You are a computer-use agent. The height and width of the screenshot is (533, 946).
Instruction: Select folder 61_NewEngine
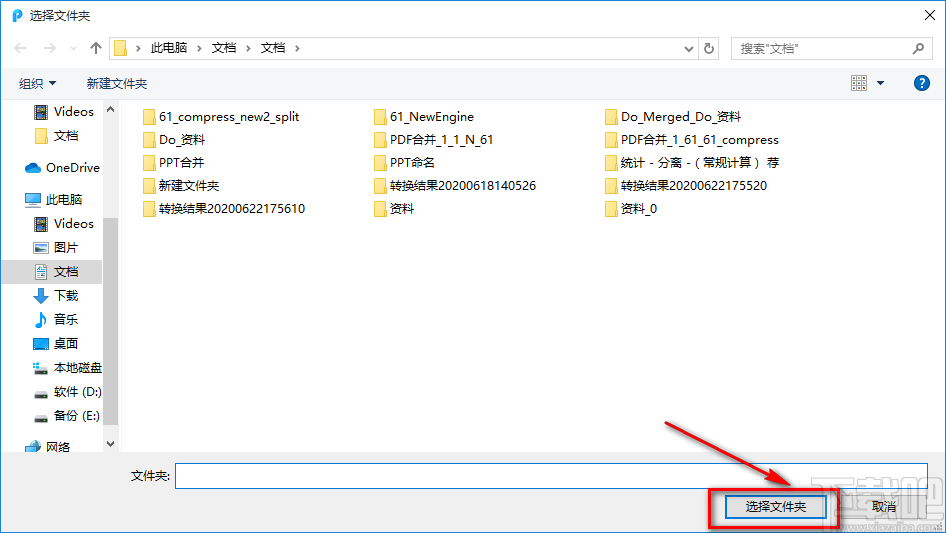pos(424,116)
